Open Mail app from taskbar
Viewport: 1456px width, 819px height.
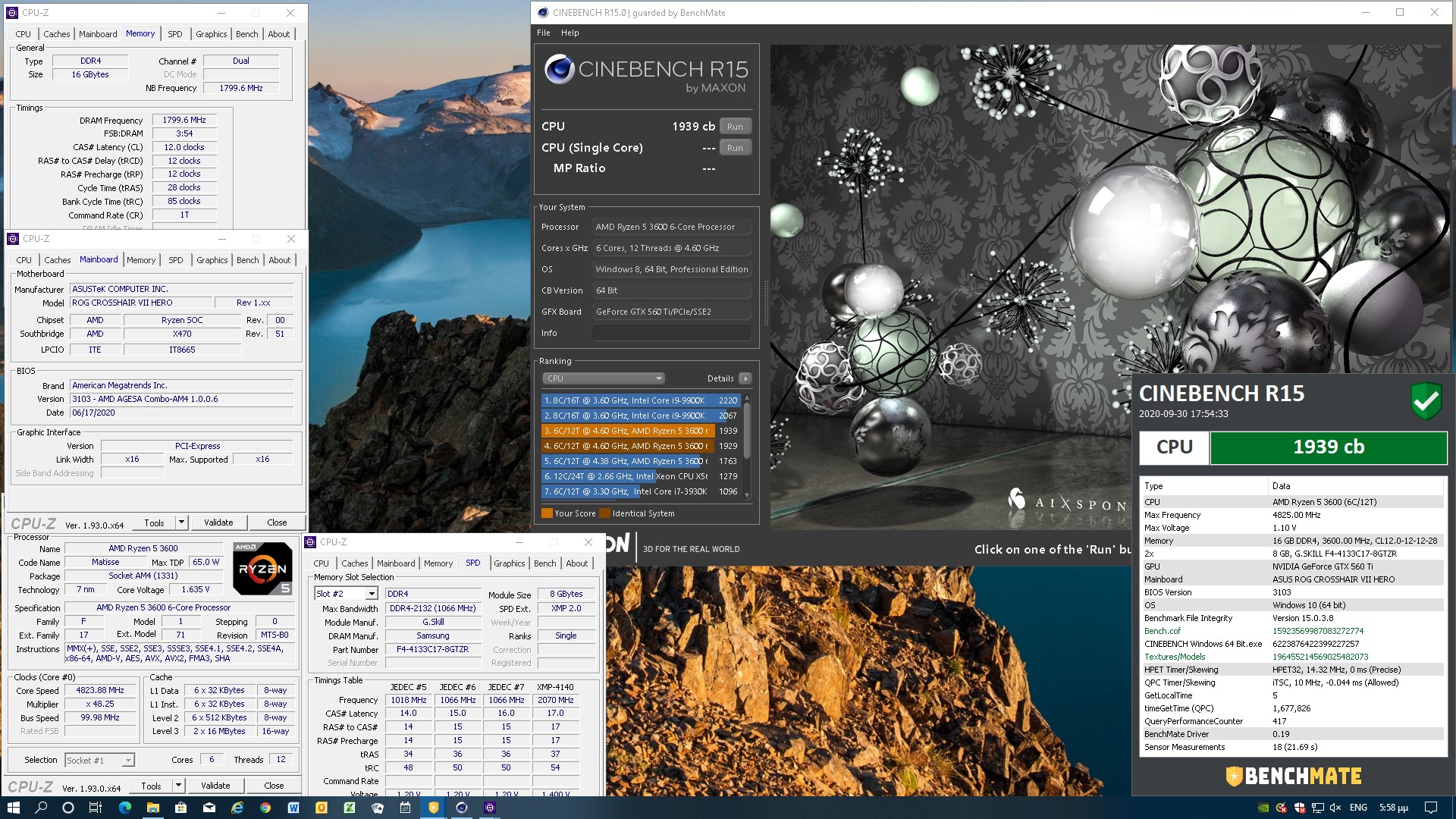click(209, 808)
